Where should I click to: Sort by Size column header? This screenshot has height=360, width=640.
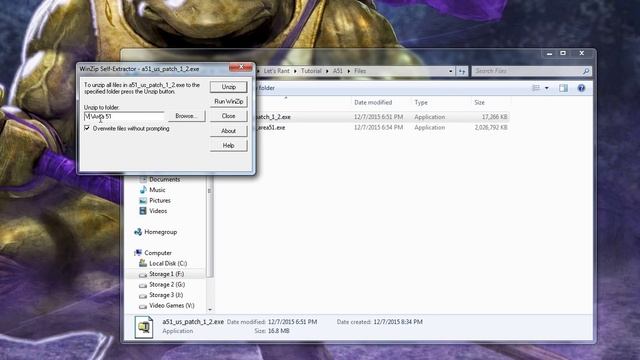point(479,102)
